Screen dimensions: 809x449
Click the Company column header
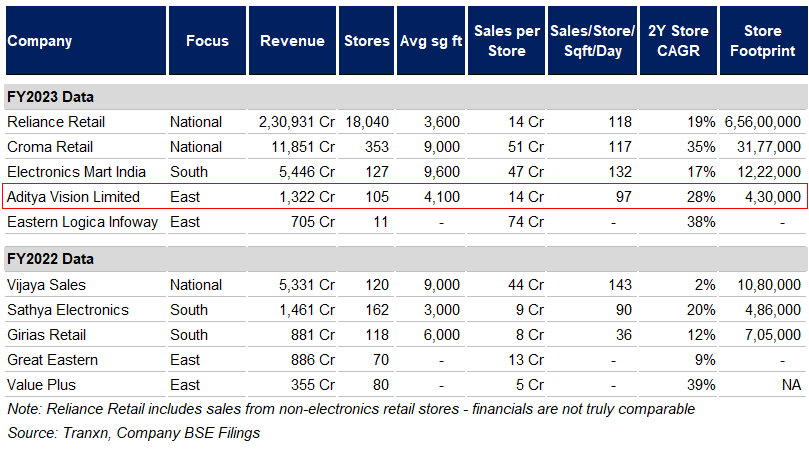[86, 41]
